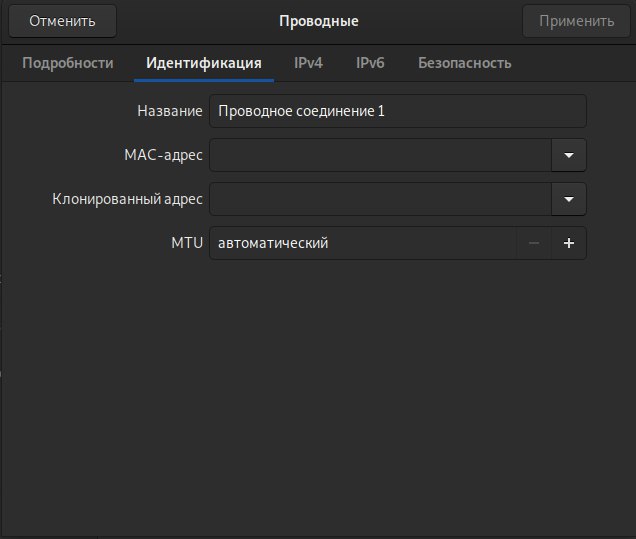Image resolution: width=636 pixels, height=539 pixels.
Task: Focus the Название text field
Action: tap(398, 111)
